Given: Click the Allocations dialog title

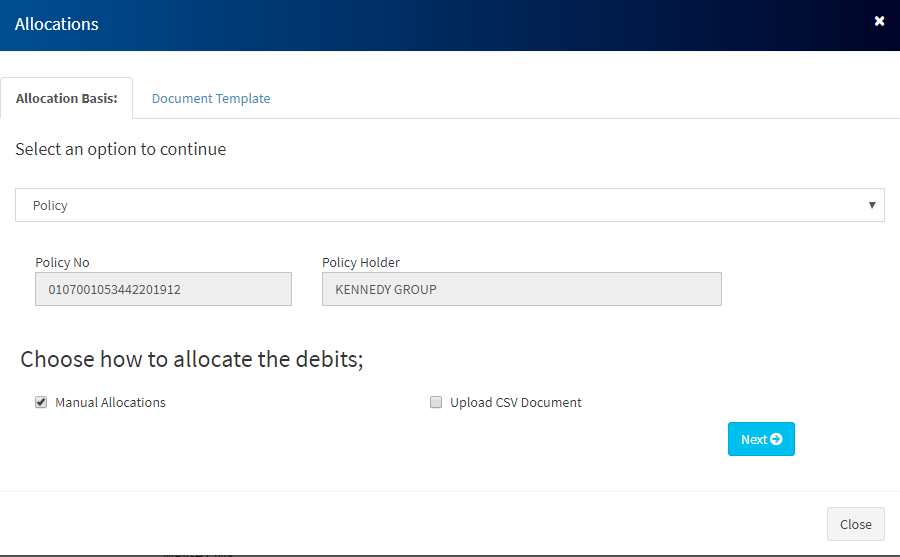Looking at the screenshot, I should click(x=57, y=24).
